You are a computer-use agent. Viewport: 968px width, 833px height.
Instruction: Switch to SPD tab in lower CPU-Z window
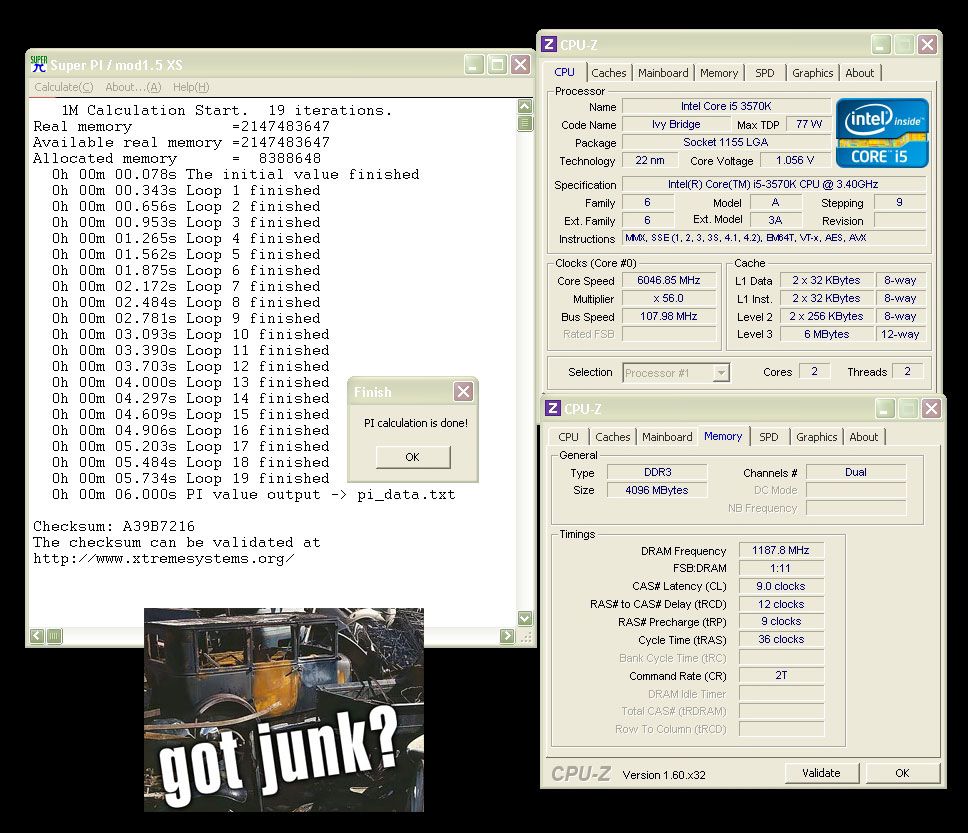tap(769, 437)
